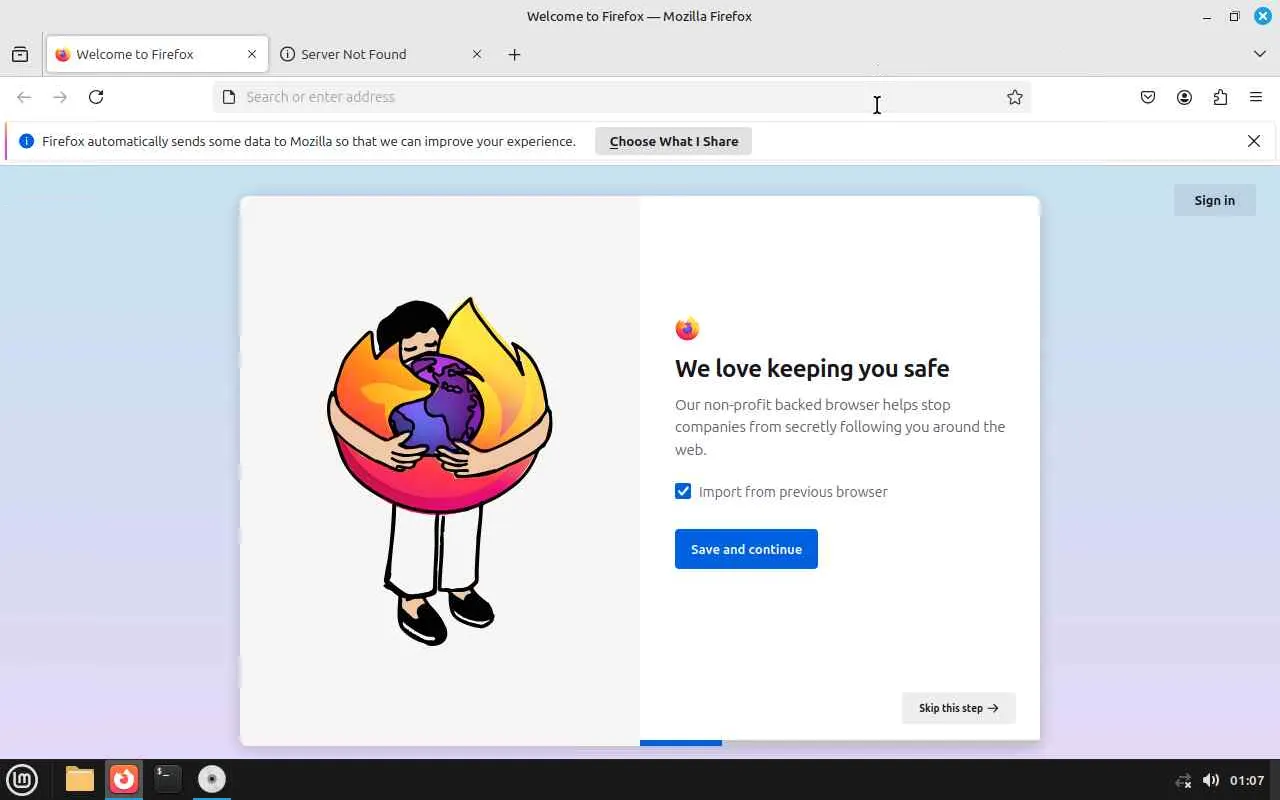Launch the file manager from the taskbar

tap(80, 779)
